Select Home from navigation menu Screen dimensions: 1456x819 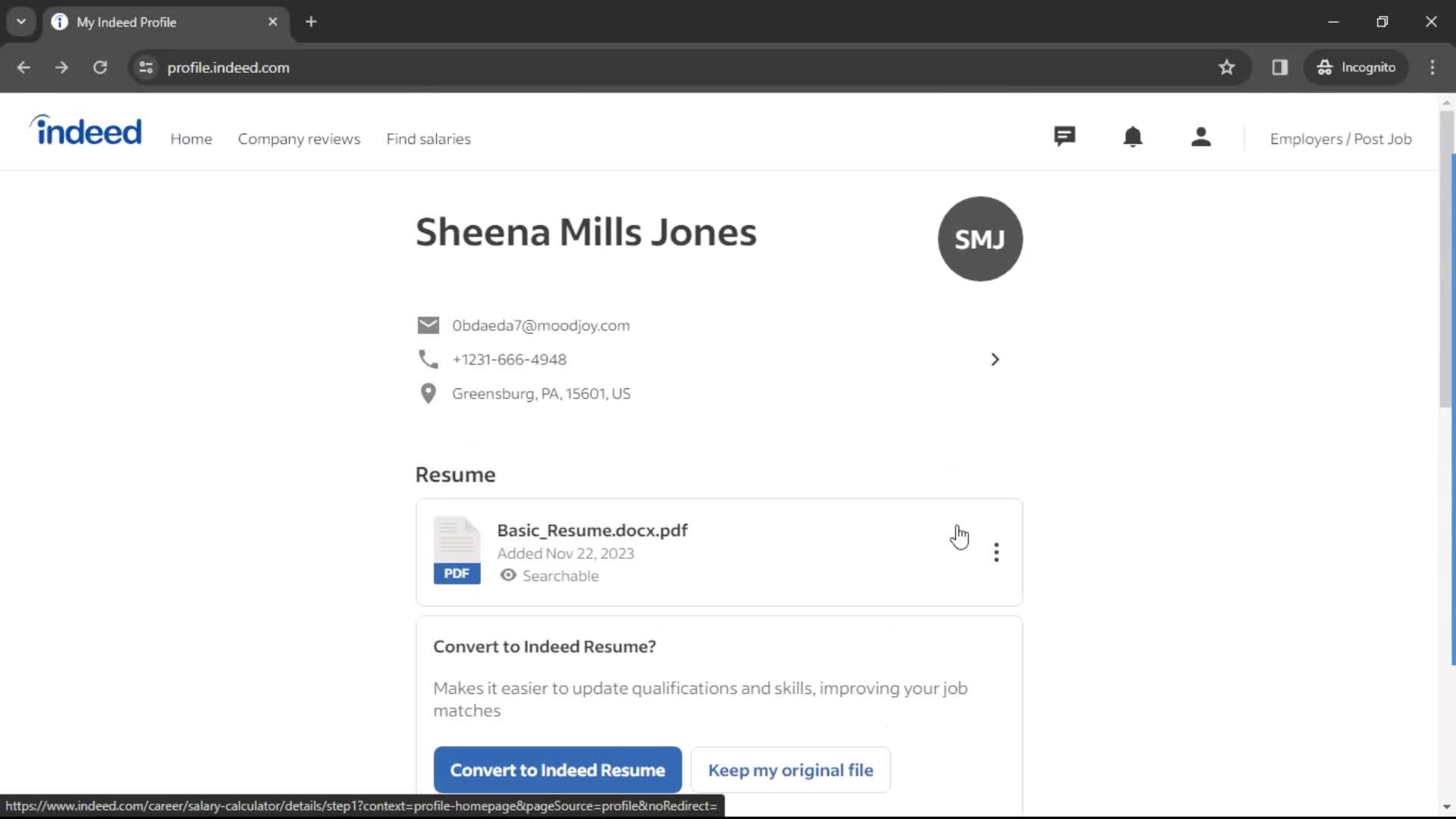click(x=190, y=139)
